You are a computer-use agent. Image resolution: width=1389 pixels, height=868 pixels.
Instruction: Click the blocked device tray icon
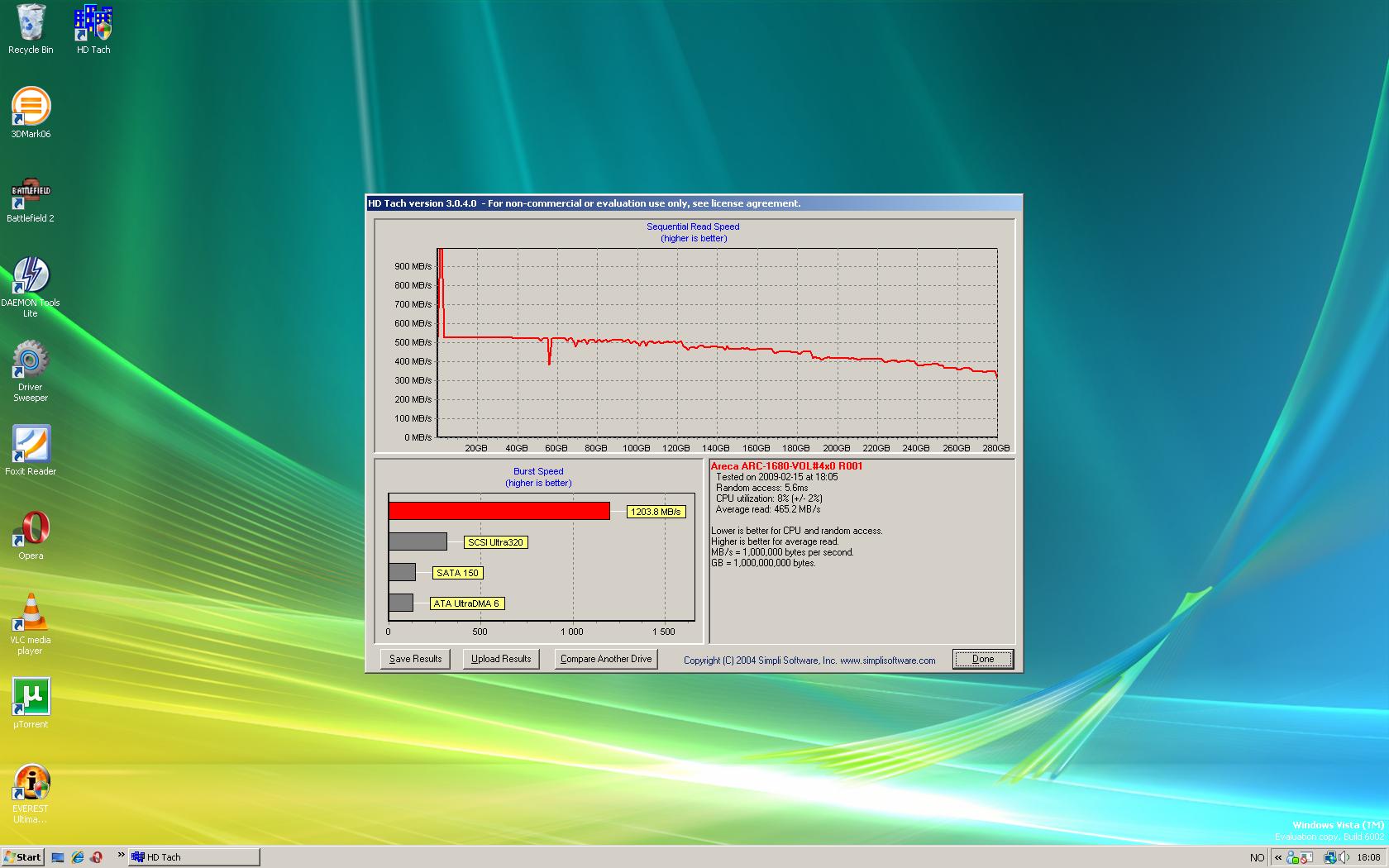(x=1306, y=857)
